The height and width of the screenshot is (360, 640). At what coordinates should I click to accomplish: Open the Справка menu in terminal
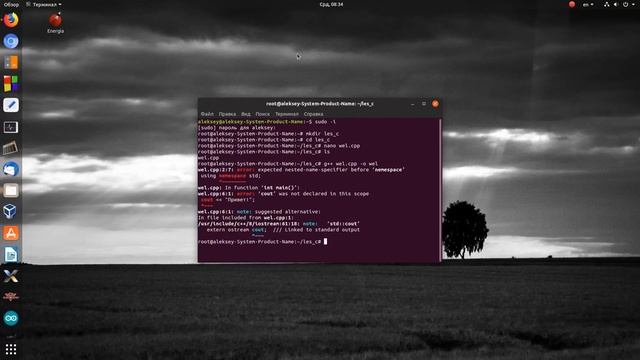pyautogui.click(x=313, y=114)
